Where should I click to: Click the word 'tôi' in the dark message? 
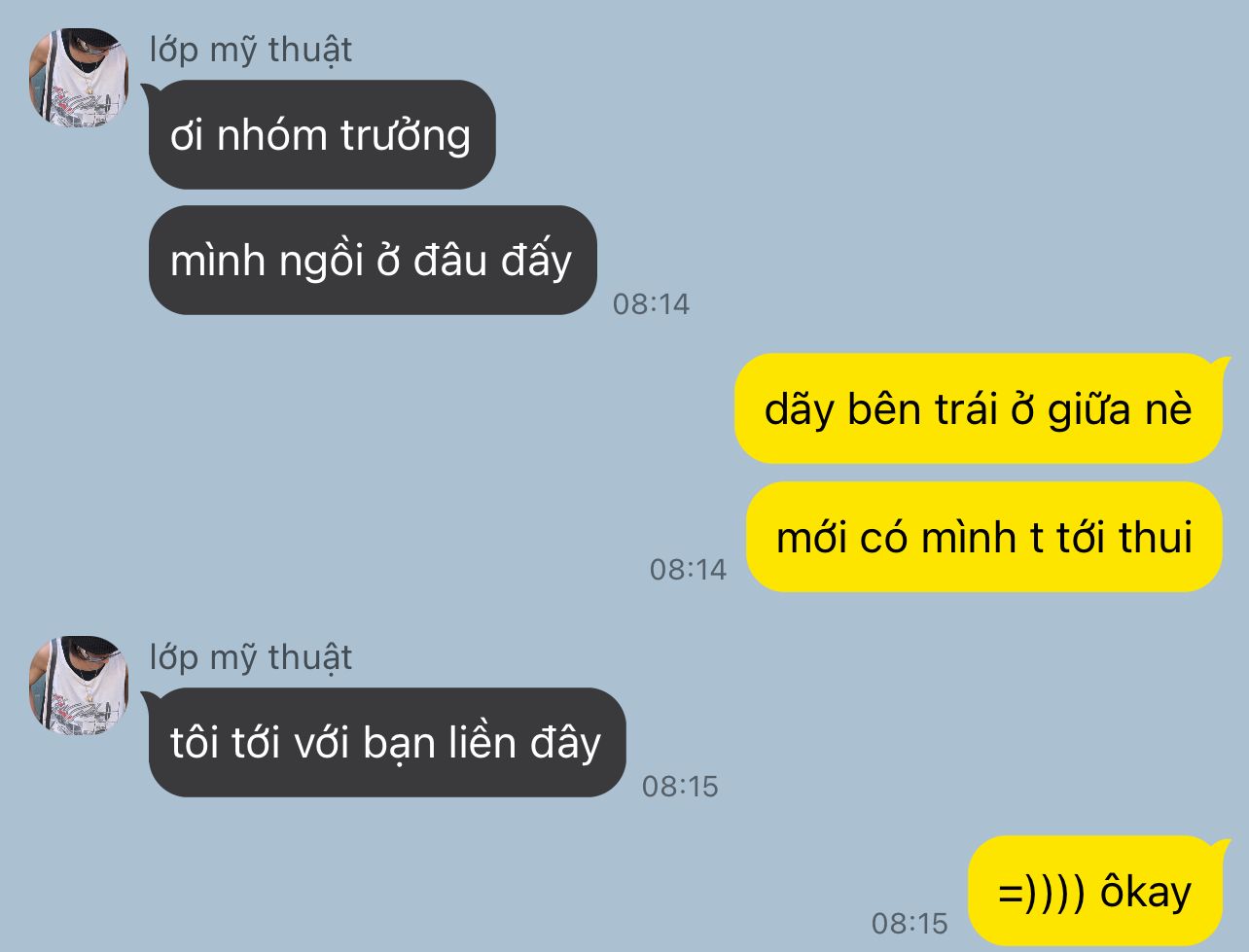click(195, 744)
